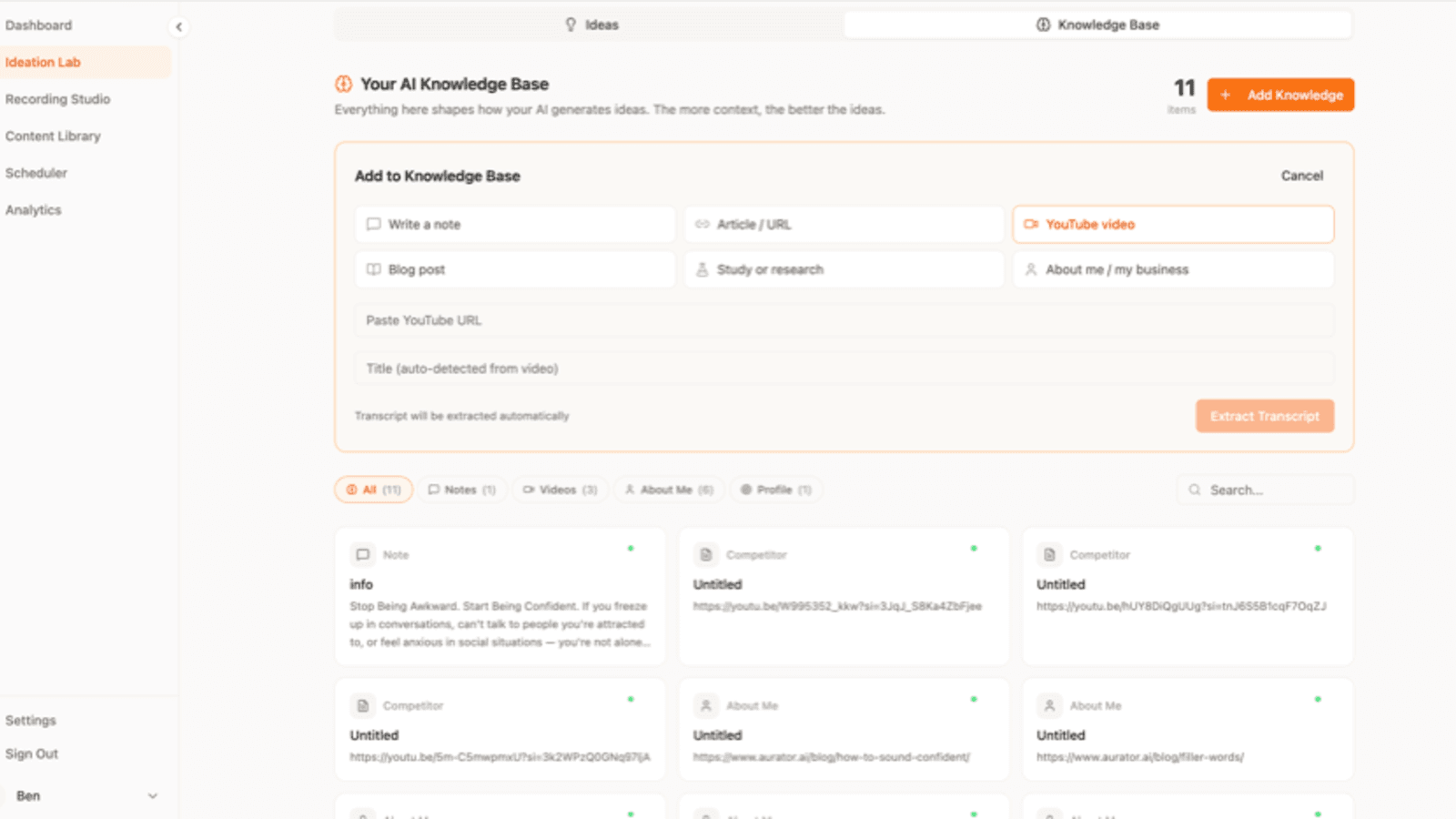Click the lightbulb icon beside Ideas

(x=571, y=25)
